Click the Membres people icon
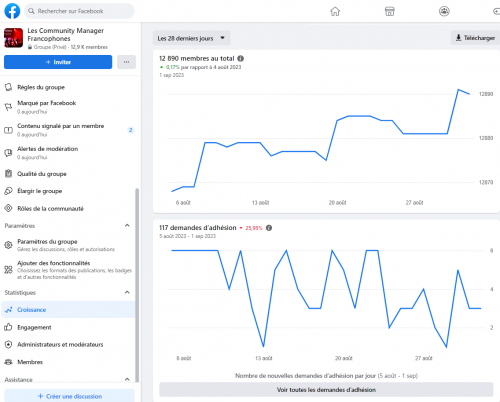The image size is (500, 402). click(x=8, y=362)
